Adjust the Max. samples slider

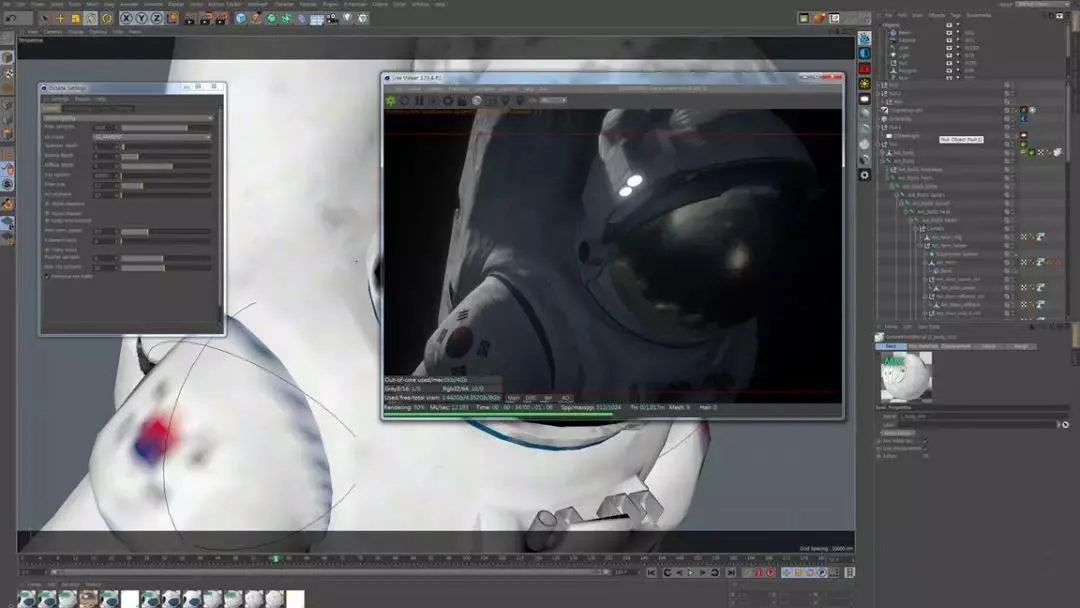(165, 128)
